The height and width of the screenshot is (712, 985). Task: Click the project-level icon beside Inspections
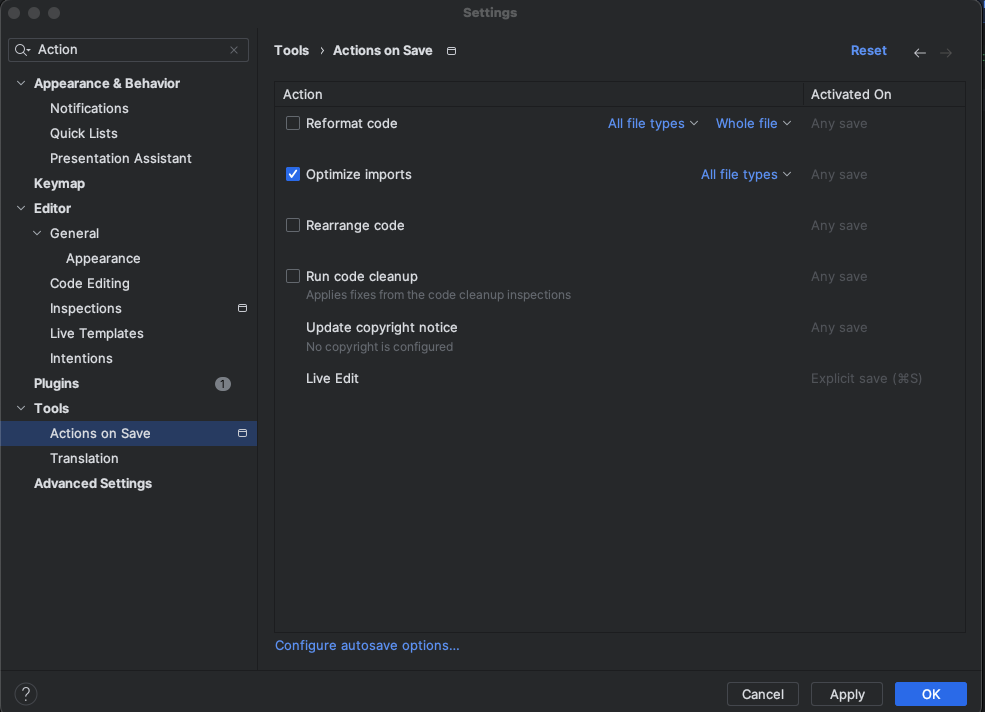click(x=242, y=308)
